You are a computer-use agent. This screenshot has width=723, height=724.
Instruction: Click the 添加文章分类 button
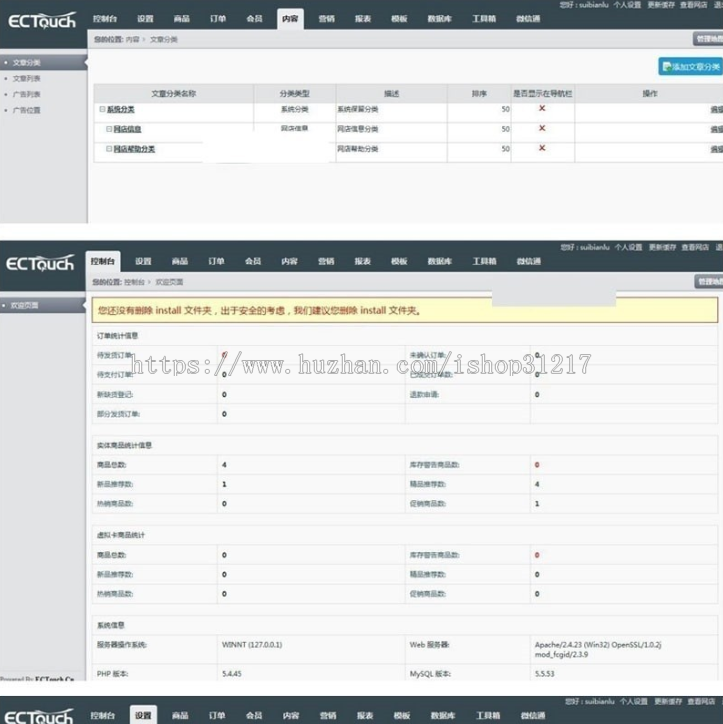tap(690, 67)
